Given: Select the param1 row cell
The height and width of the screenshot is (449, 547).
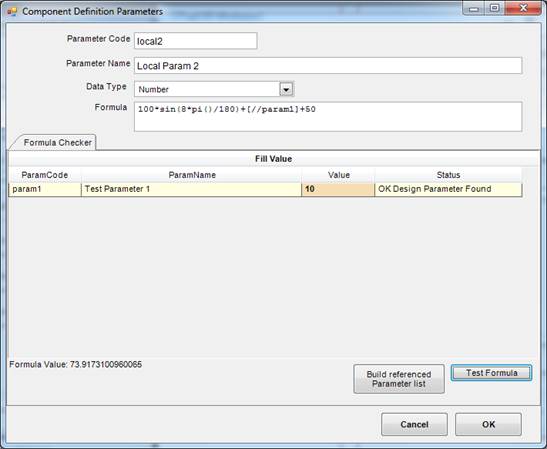Looking at the screenshot, I should 45,189.
